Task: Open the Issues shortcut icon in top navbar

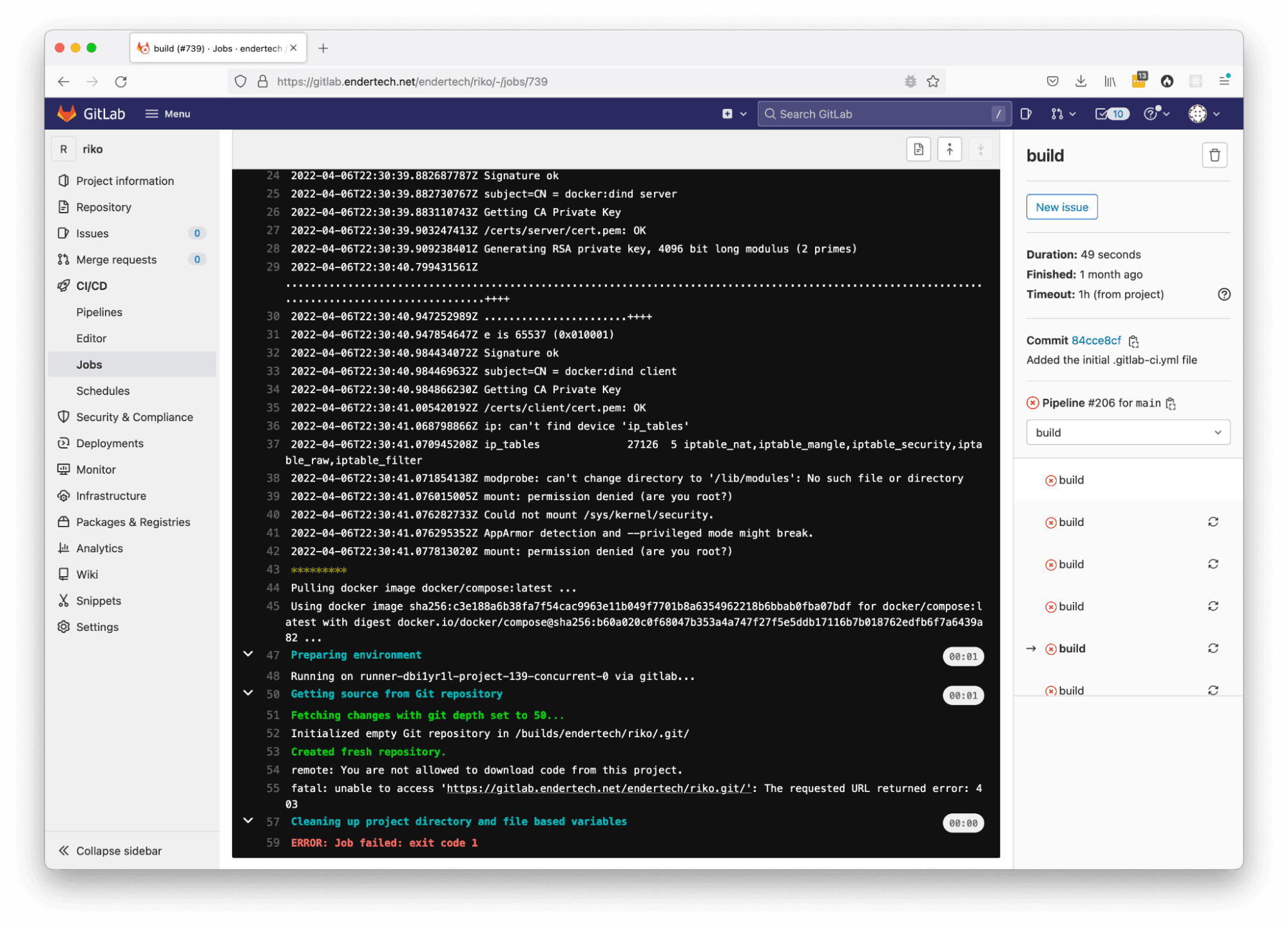Action: coord(1026,114)
